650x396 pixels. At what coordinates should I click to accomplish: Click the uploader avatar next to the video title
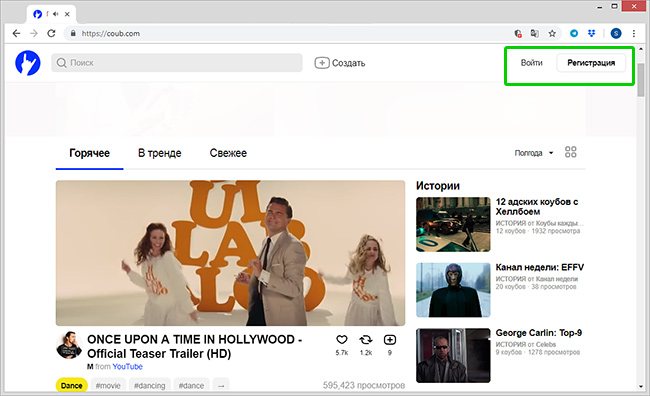tap(69, 345)
